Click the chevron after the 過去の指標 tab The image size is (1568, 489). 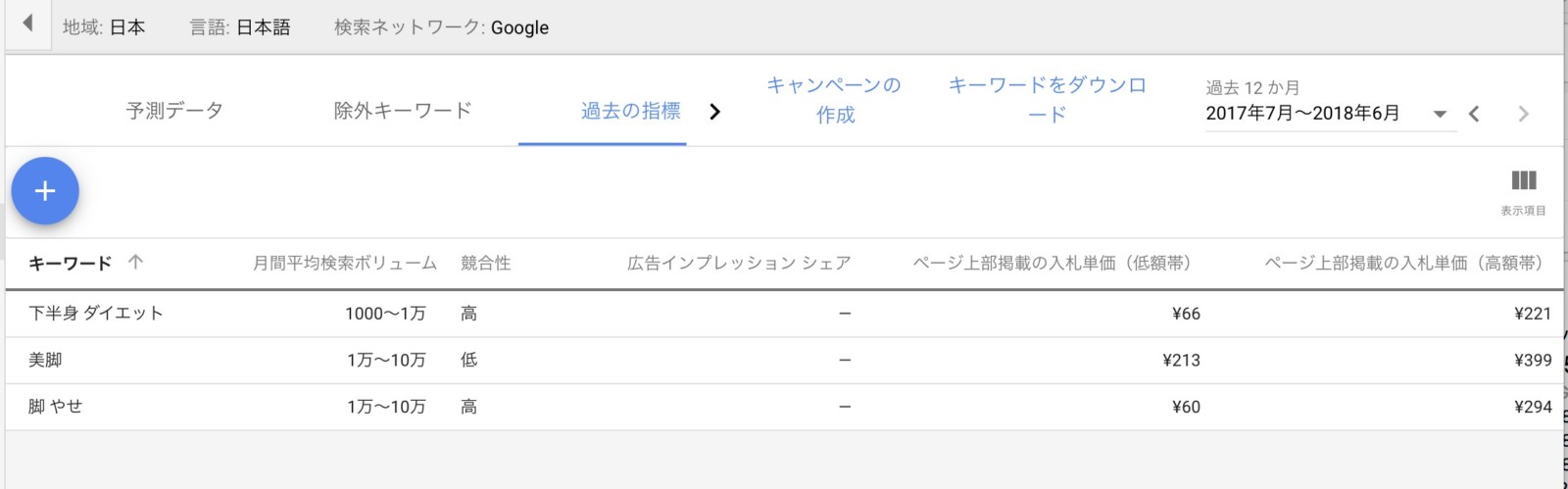(714, 111)
